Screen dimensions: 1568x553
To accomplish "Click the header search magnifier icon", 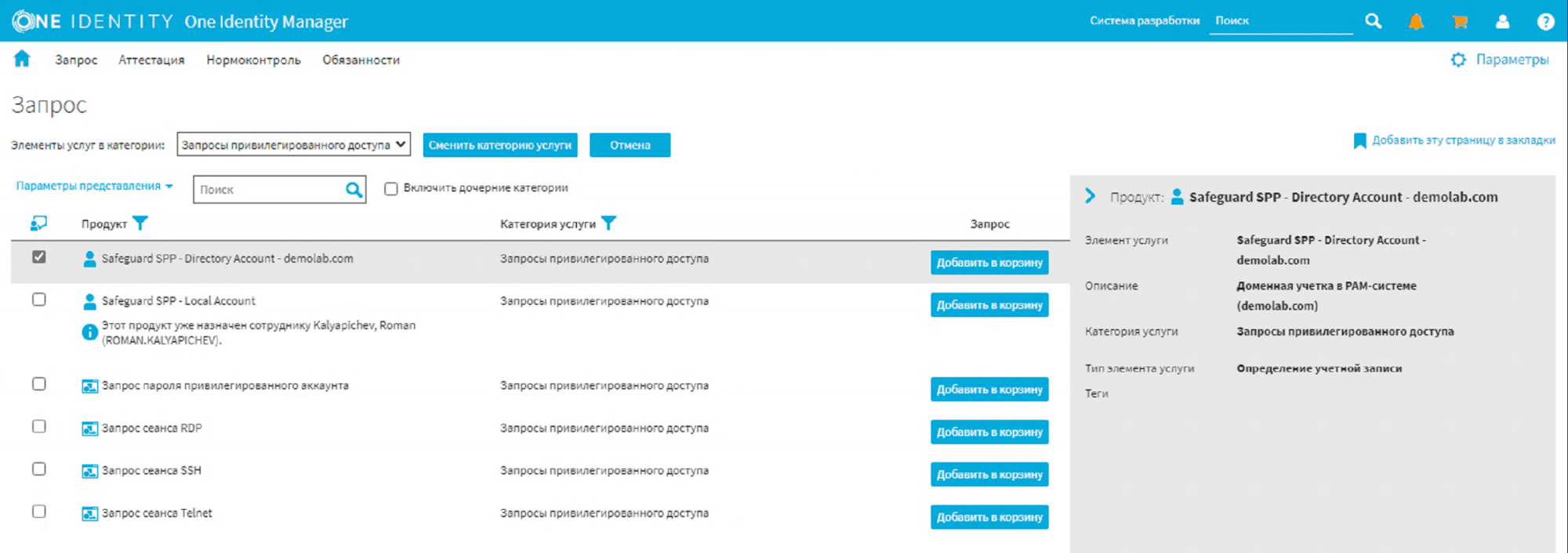I will tap(1373, 21).
